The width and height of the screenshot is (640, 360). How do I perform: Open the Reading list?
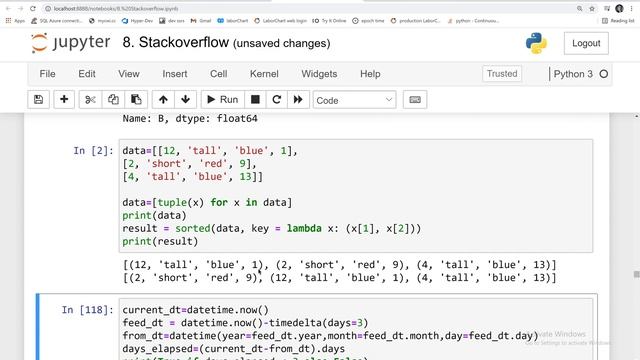point(618,21)
